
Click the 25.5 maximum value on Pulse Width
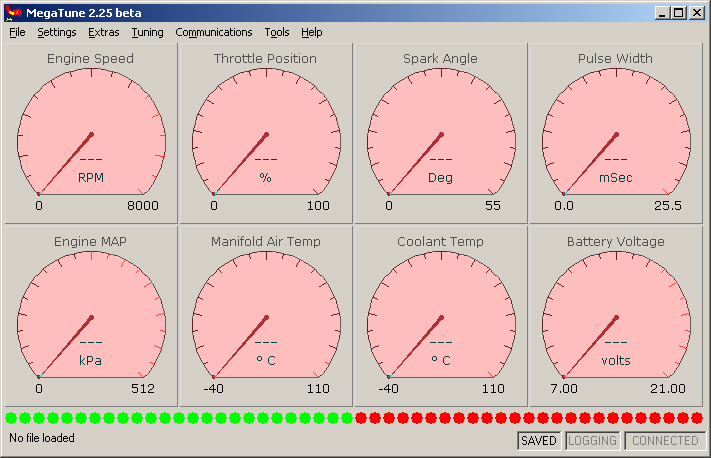(668, 206)
